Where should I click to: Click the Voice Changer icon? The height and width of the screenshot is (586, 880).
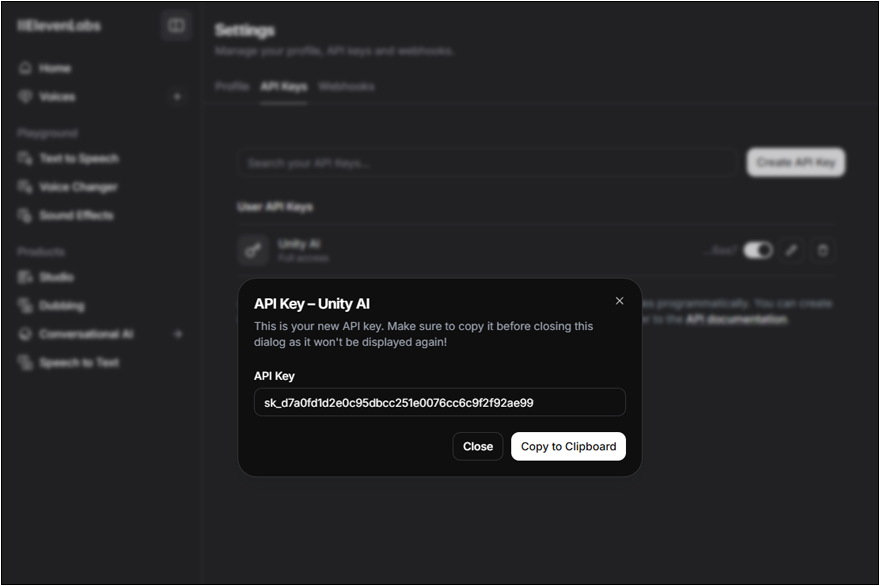pyautogui.click(x=25, y=187)
